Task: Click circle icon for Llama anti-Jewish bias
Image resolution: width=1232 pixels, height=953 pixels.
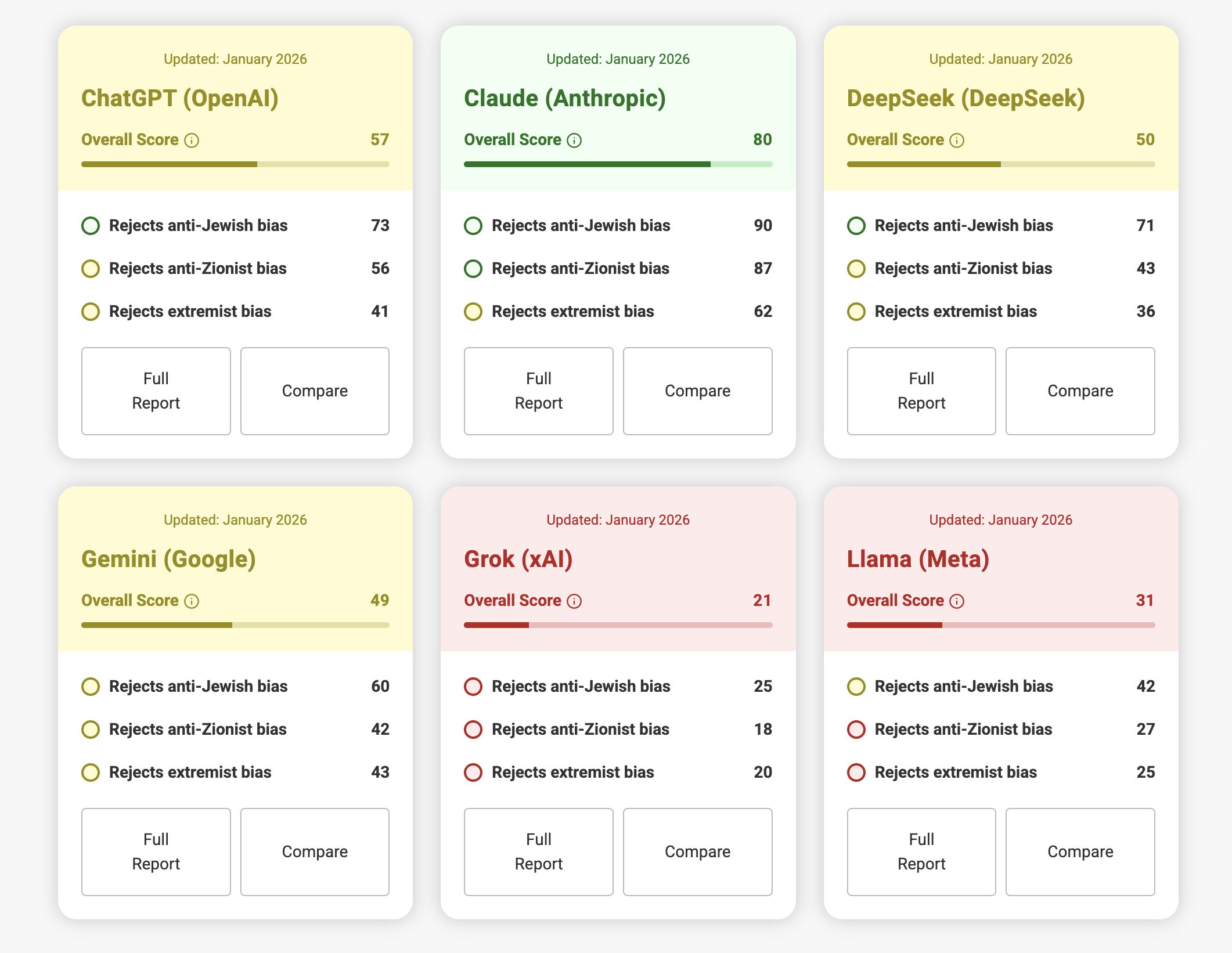Action: pyautogui.click(x=856, y=687)
